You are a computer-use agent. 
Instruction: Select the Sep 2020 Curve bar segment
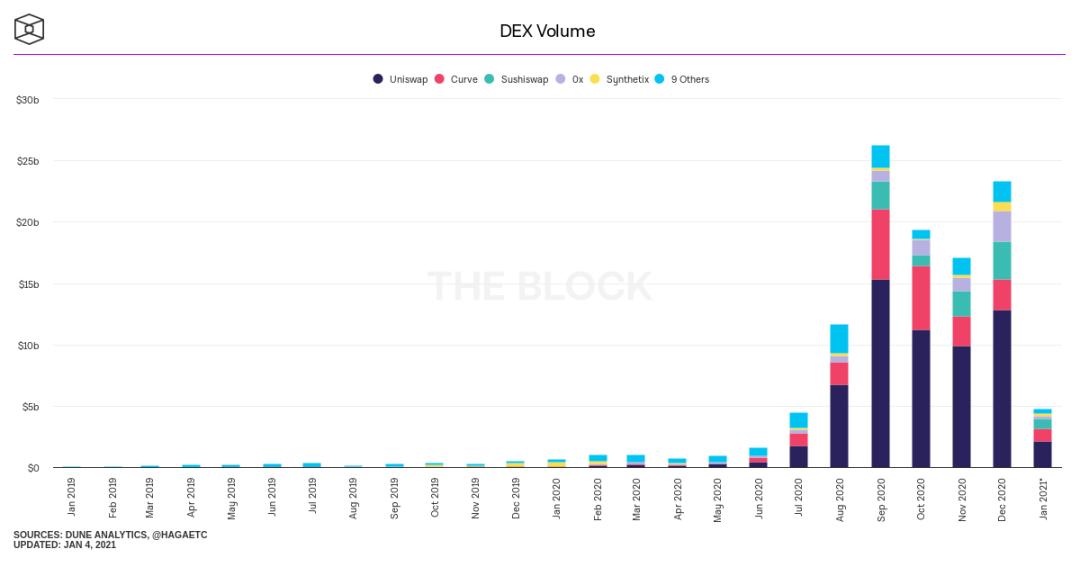click(880, 245)
